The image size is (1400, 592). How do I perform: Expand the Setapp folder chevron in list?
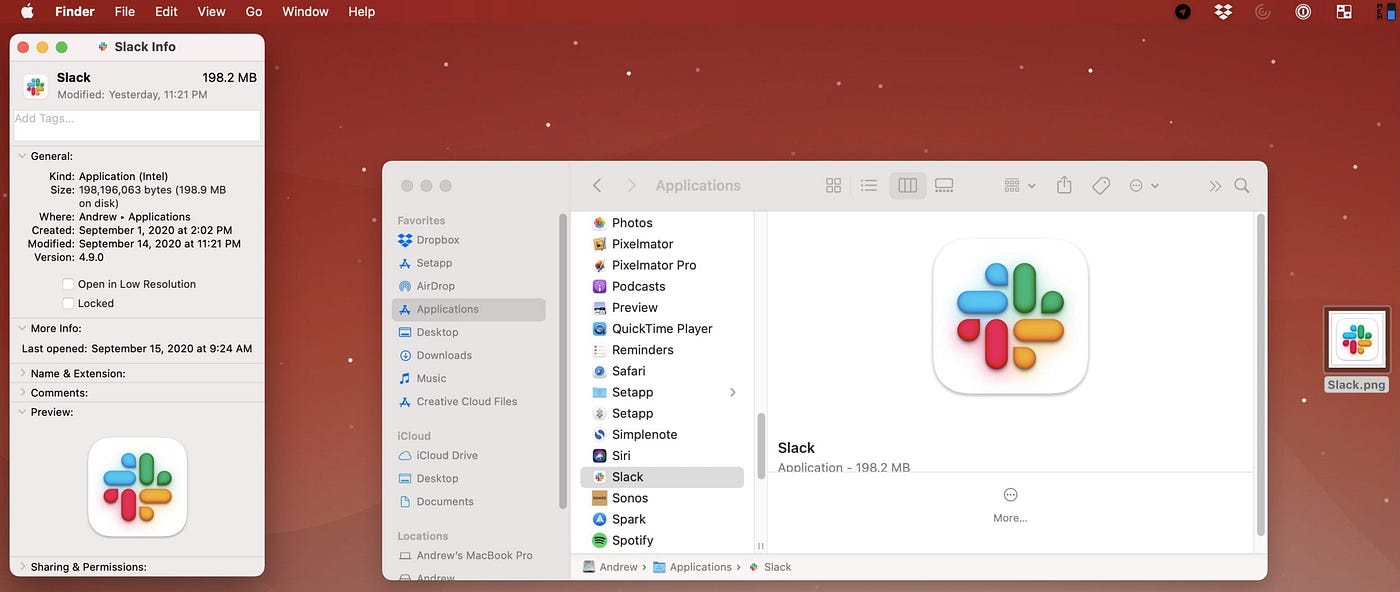pos(733,392)
